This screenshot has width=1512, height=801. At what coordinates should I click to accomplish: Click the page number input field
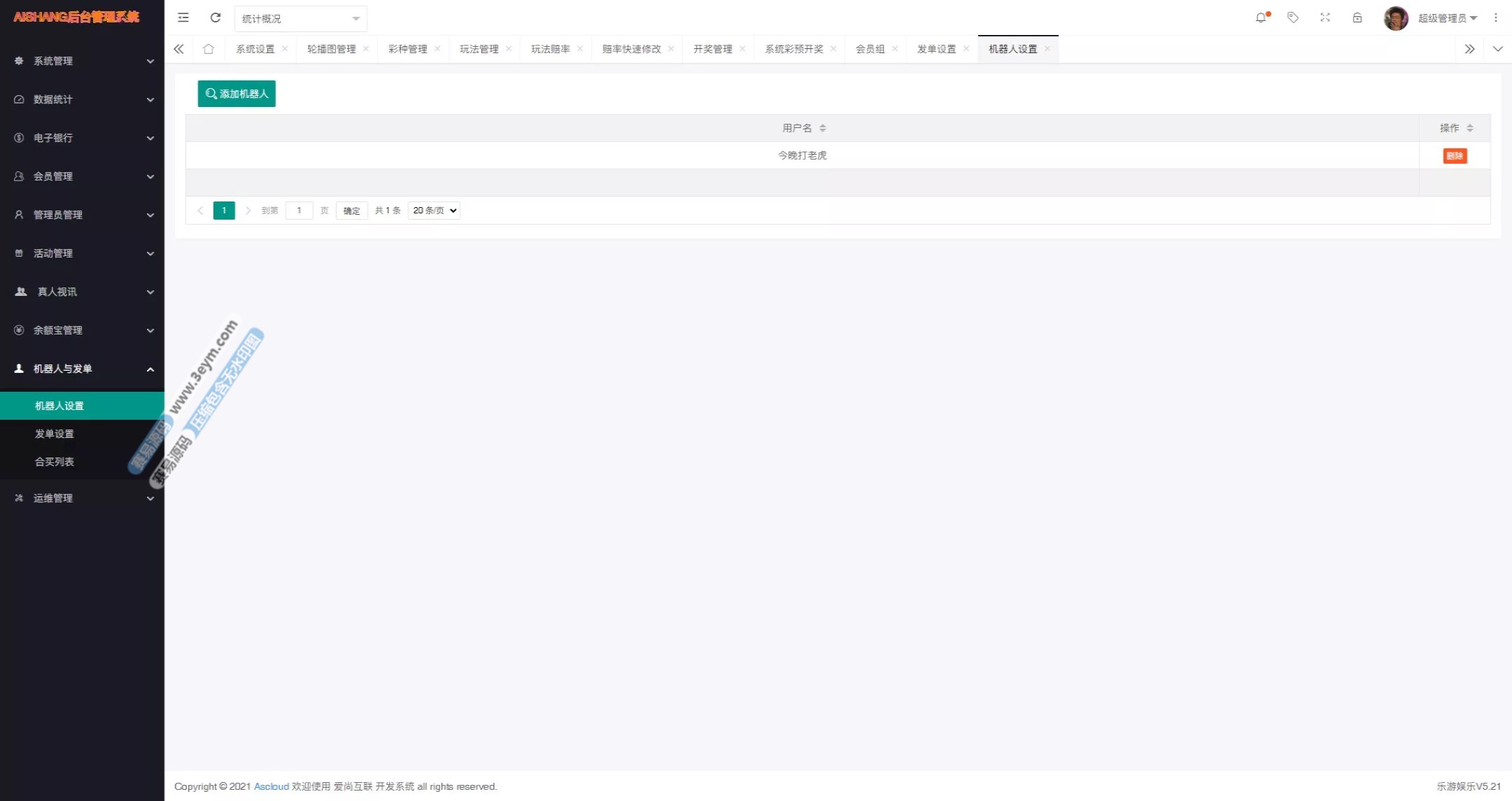(x=299, y=211)
